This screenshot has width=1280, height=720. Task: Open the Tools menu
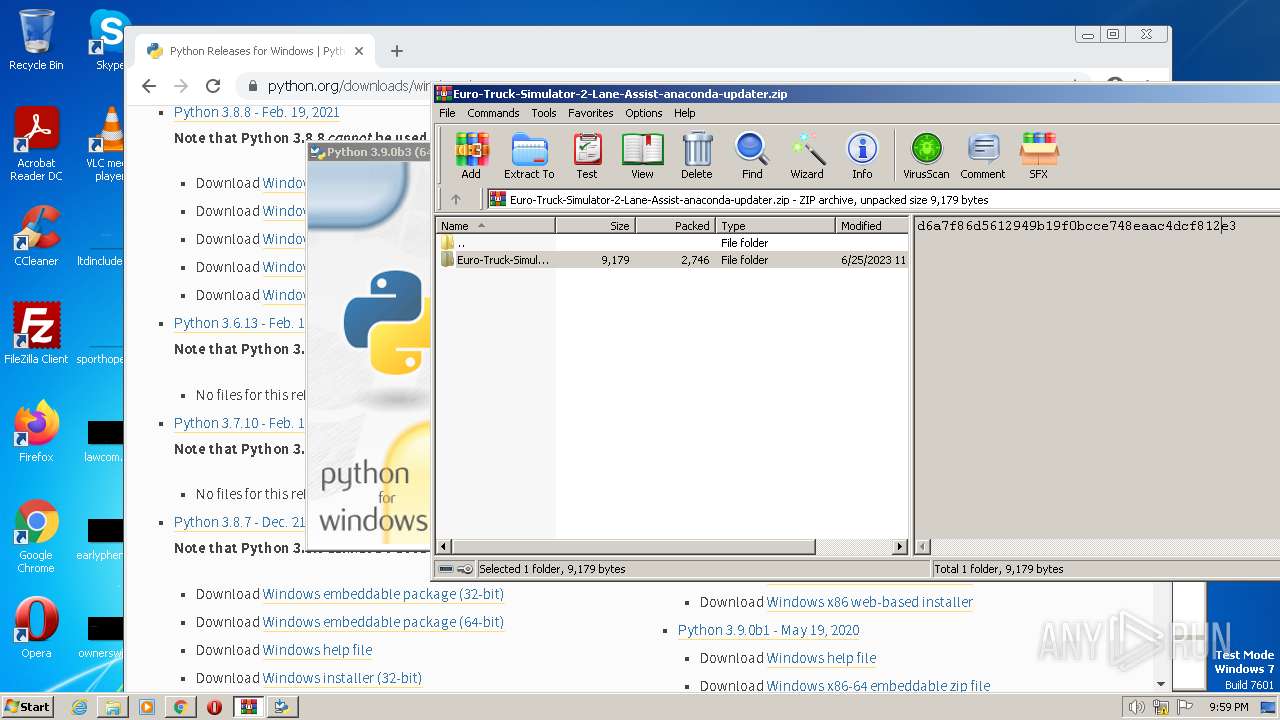[544, 113]
